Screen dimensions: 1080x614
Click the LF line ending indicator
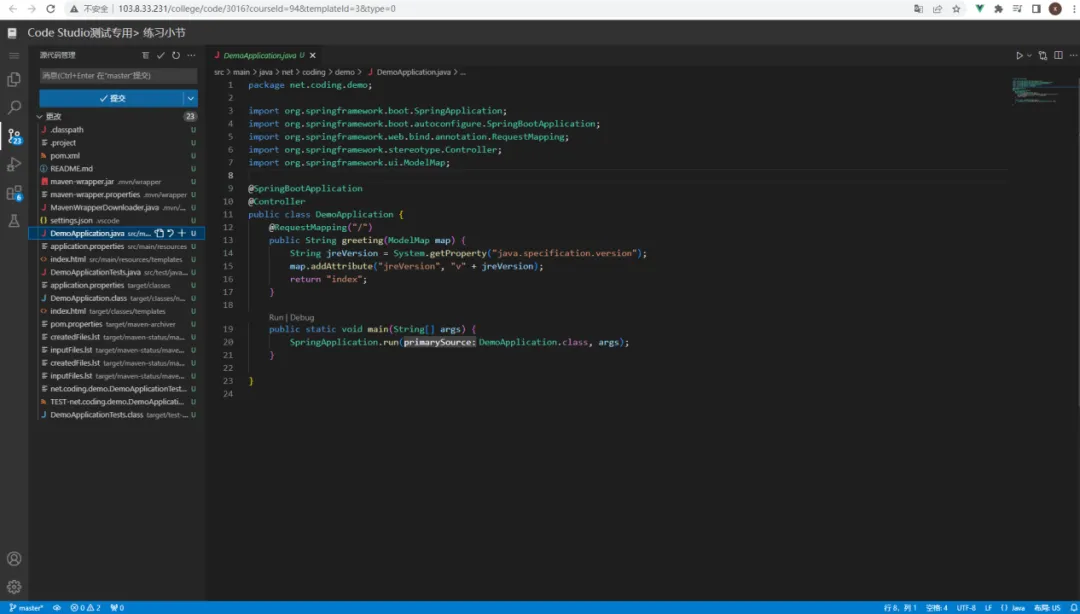point(988,608)
